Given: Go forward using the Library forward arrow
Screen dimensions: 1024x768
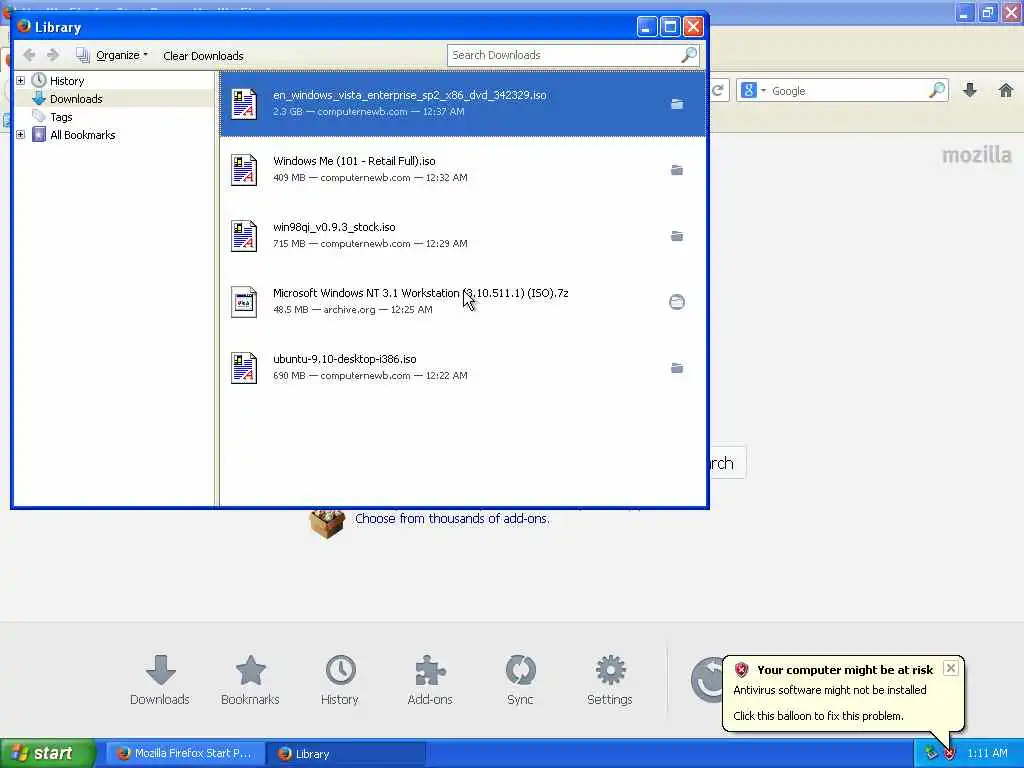Looking at the screenshot, I should coord(54,55).
